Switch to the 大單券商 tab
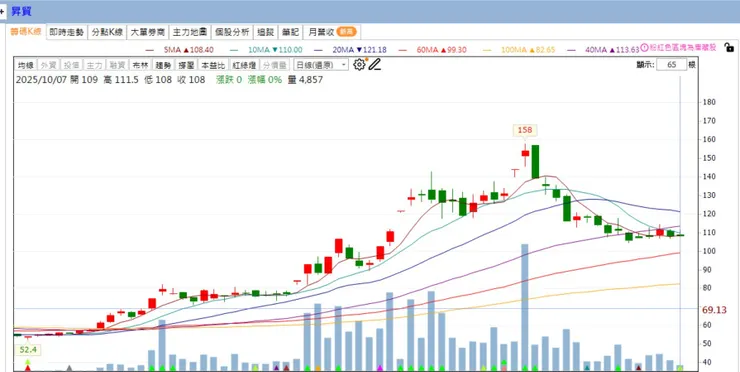This screenshot has width=740, height=372. (x=148, y=32)
